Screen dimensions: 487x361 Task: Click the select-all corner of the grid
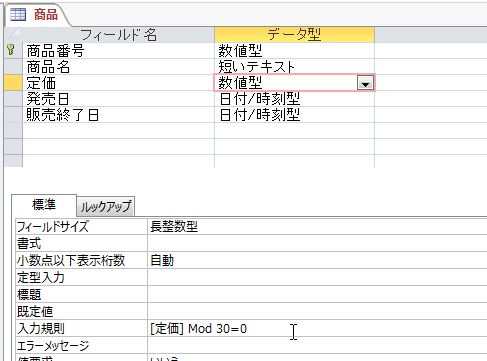coord(13,34)
